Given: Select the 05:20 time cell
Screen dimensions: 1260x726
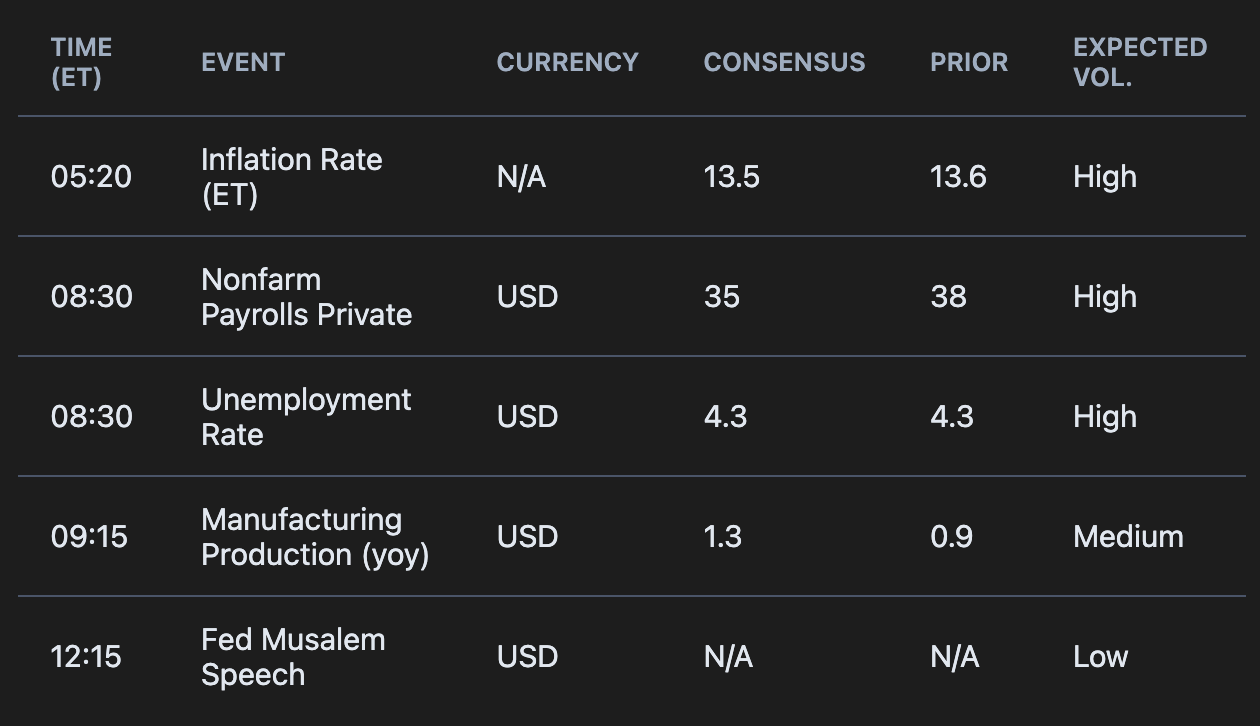Looking at the screenshot, I should [x=91, y=177].
